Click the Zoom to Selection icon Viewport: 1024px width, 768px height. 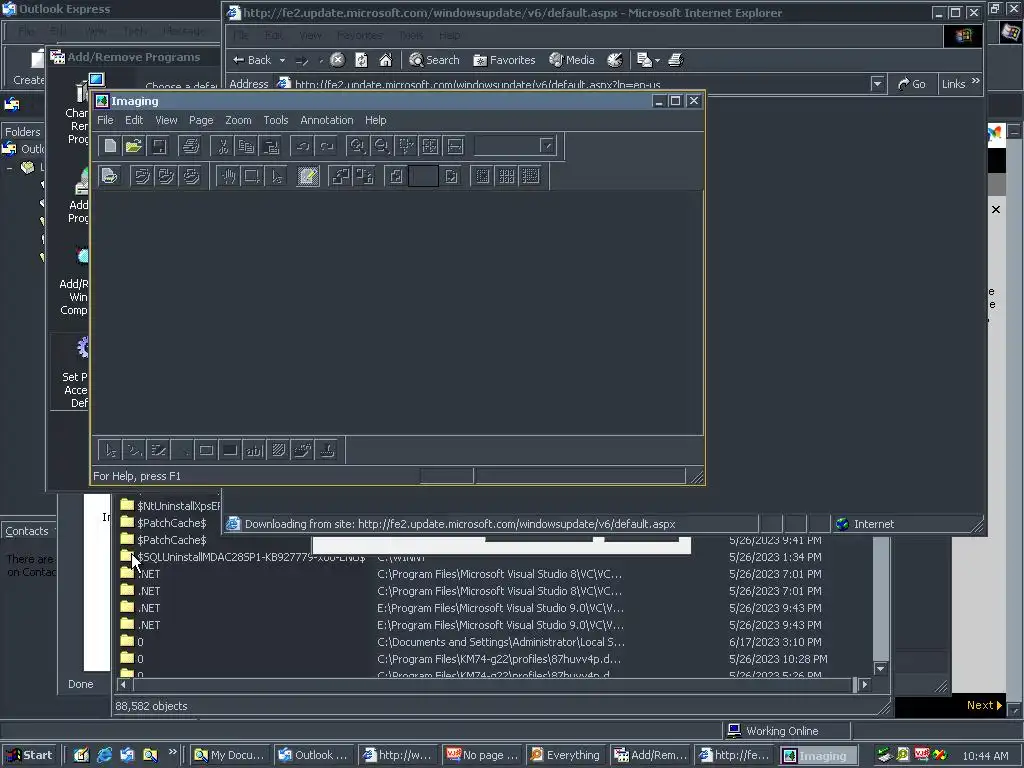tap(406, 146)
